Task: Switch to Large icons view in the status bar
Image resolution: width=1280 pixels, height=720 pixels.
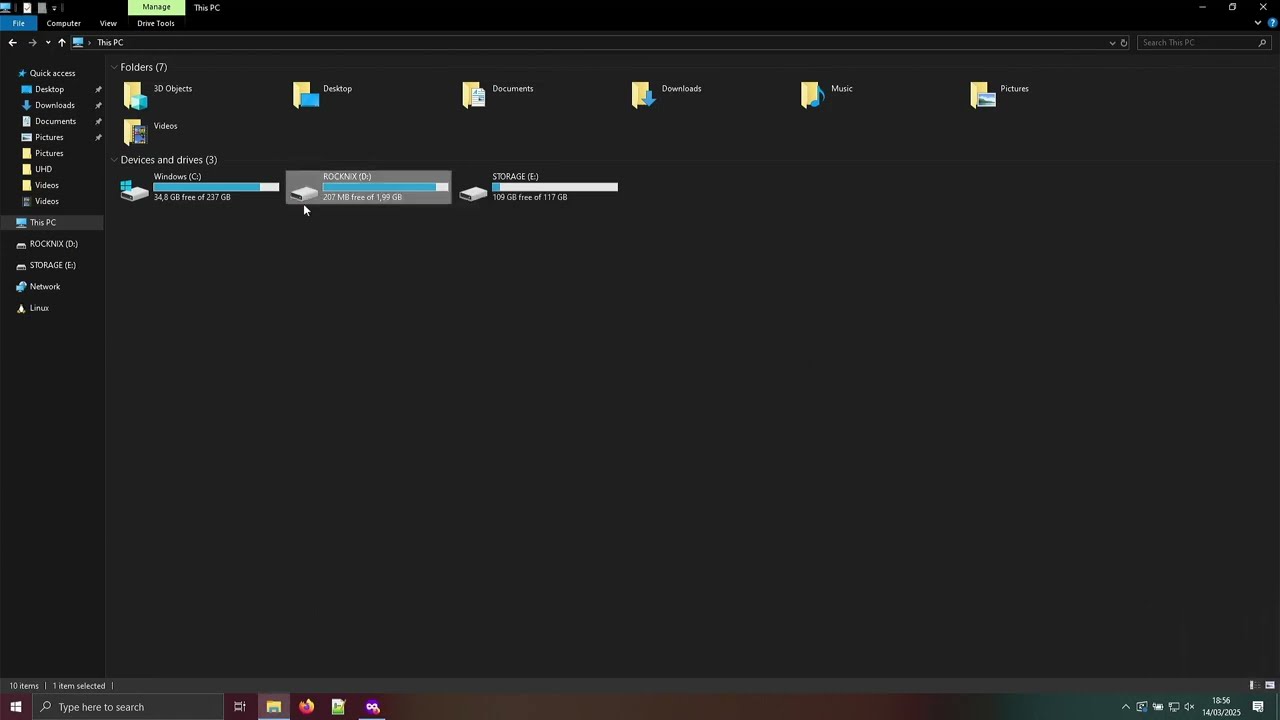Action: click(x=1270, y=686)
